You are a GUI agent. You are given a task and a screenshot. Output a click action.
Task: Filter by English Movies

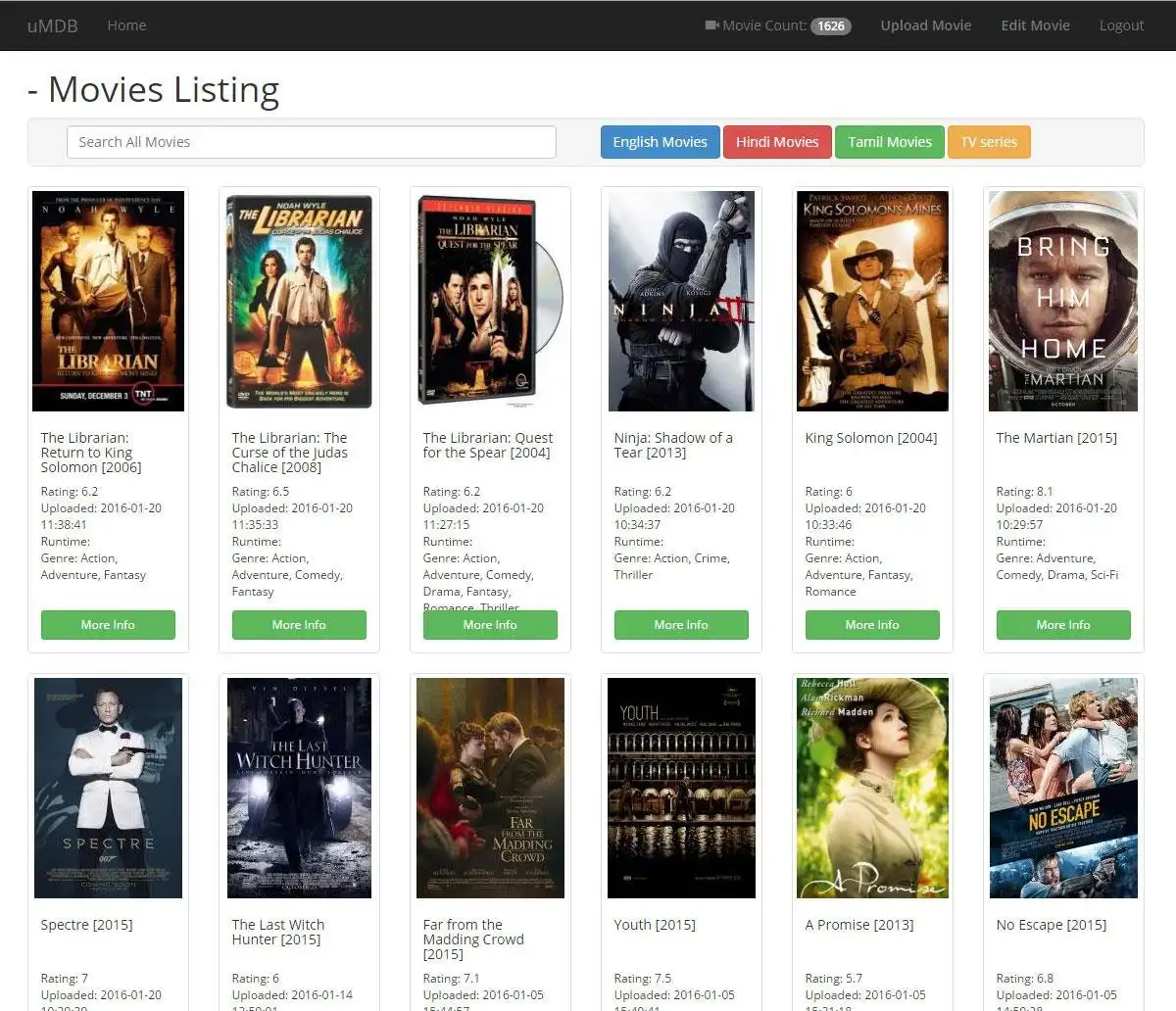point(660,142)
